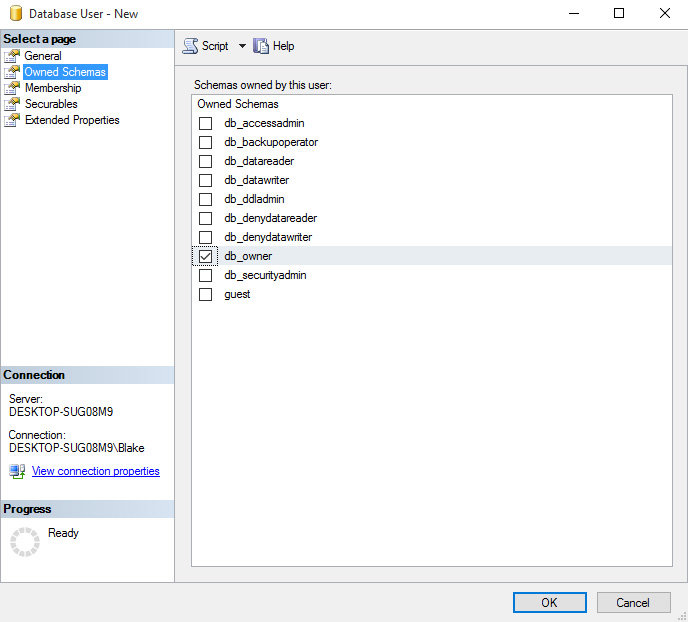Viewport: 688px width, 622px height.
Task: Click the Script toolbar icon
Action: tap(190, 46)
